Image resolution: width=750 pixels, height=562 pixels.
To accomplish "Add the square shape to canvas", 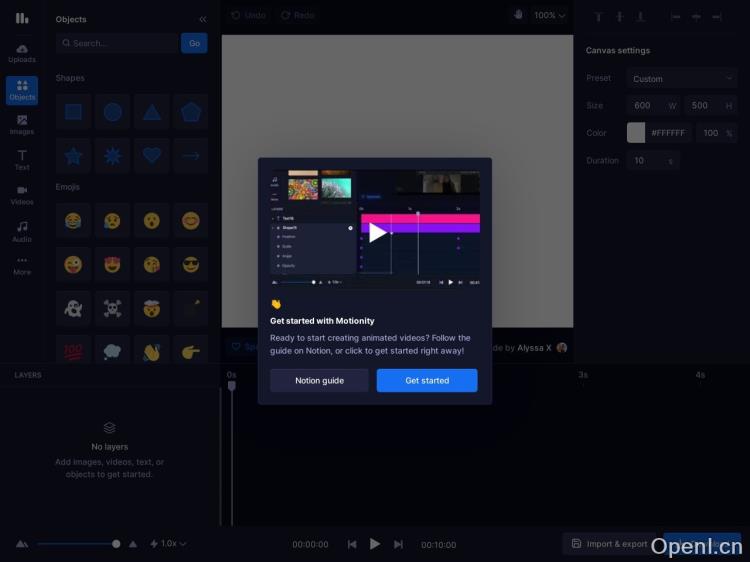I will point(73,112).
